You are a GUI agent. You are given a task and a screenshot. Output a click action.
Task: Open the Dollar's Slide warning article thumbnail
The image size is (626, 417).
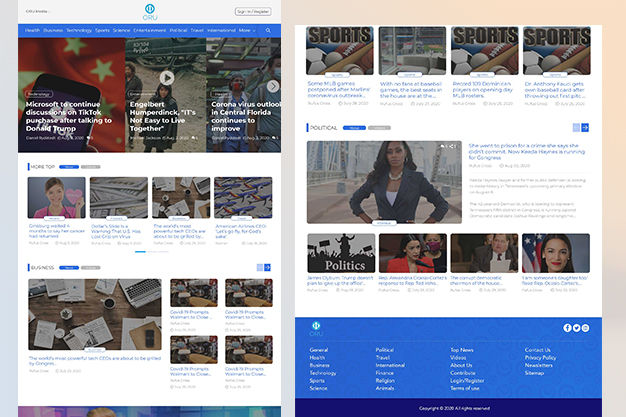click(x=119, y=198)
